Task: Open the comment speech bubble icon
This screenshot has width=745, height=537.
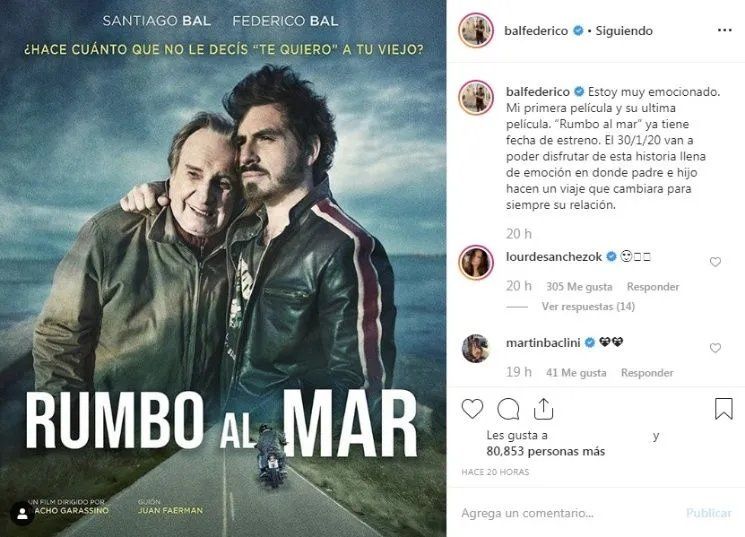Action: pos(508,409)
